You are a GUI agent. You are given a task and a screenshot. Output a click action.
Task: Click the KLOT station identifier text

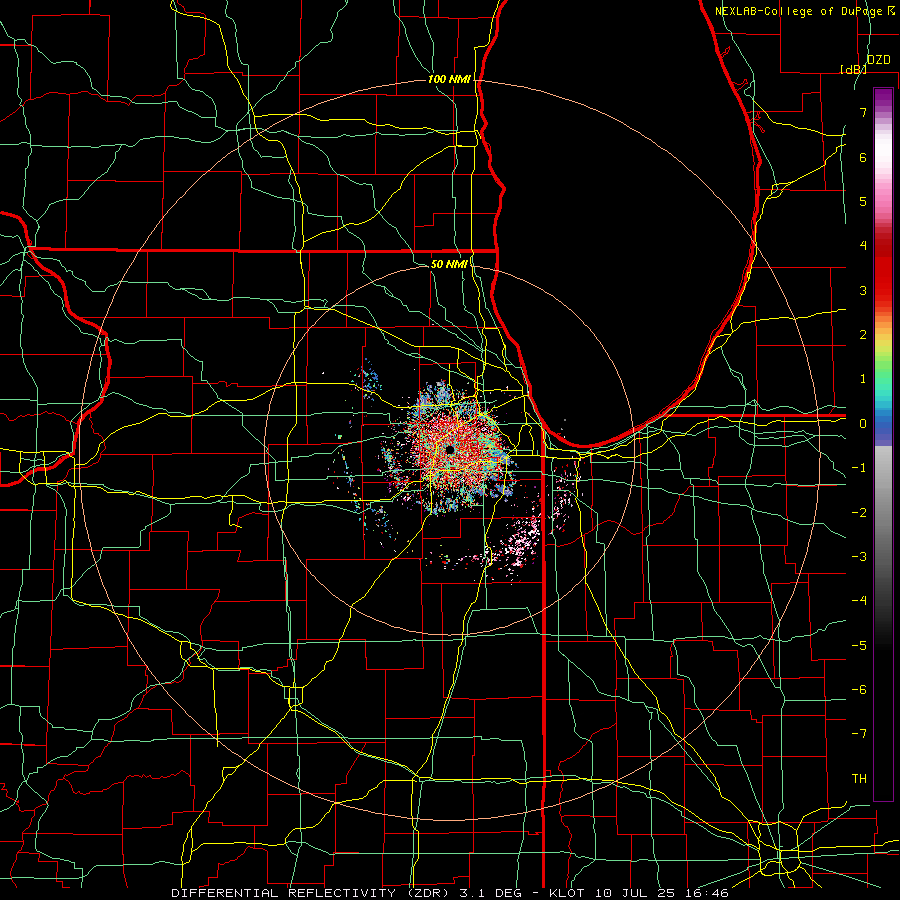click(x=568, y=893)
